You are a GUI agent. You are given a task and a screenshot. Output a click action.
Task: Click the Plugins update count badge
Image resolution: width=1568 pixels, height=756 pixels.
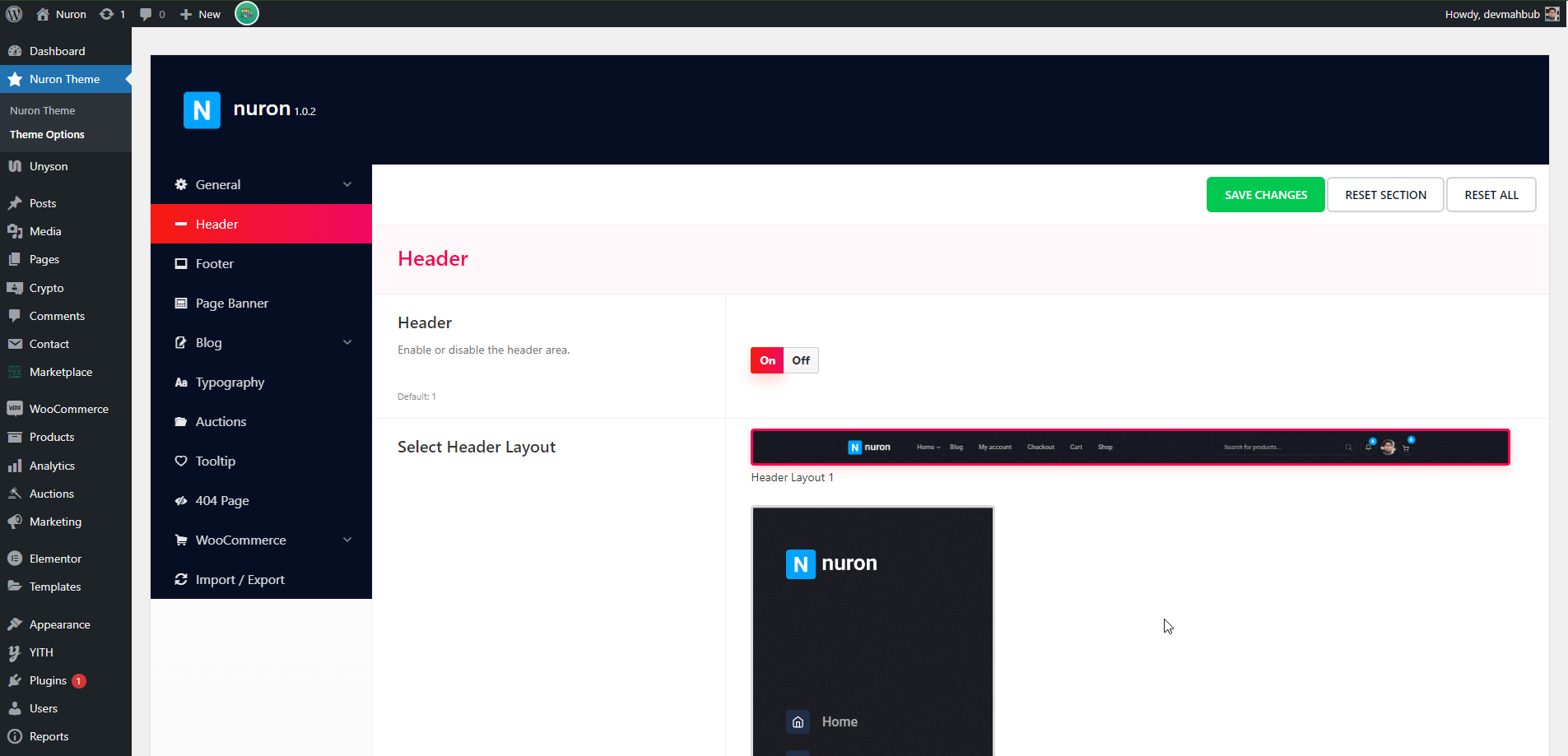79,681
